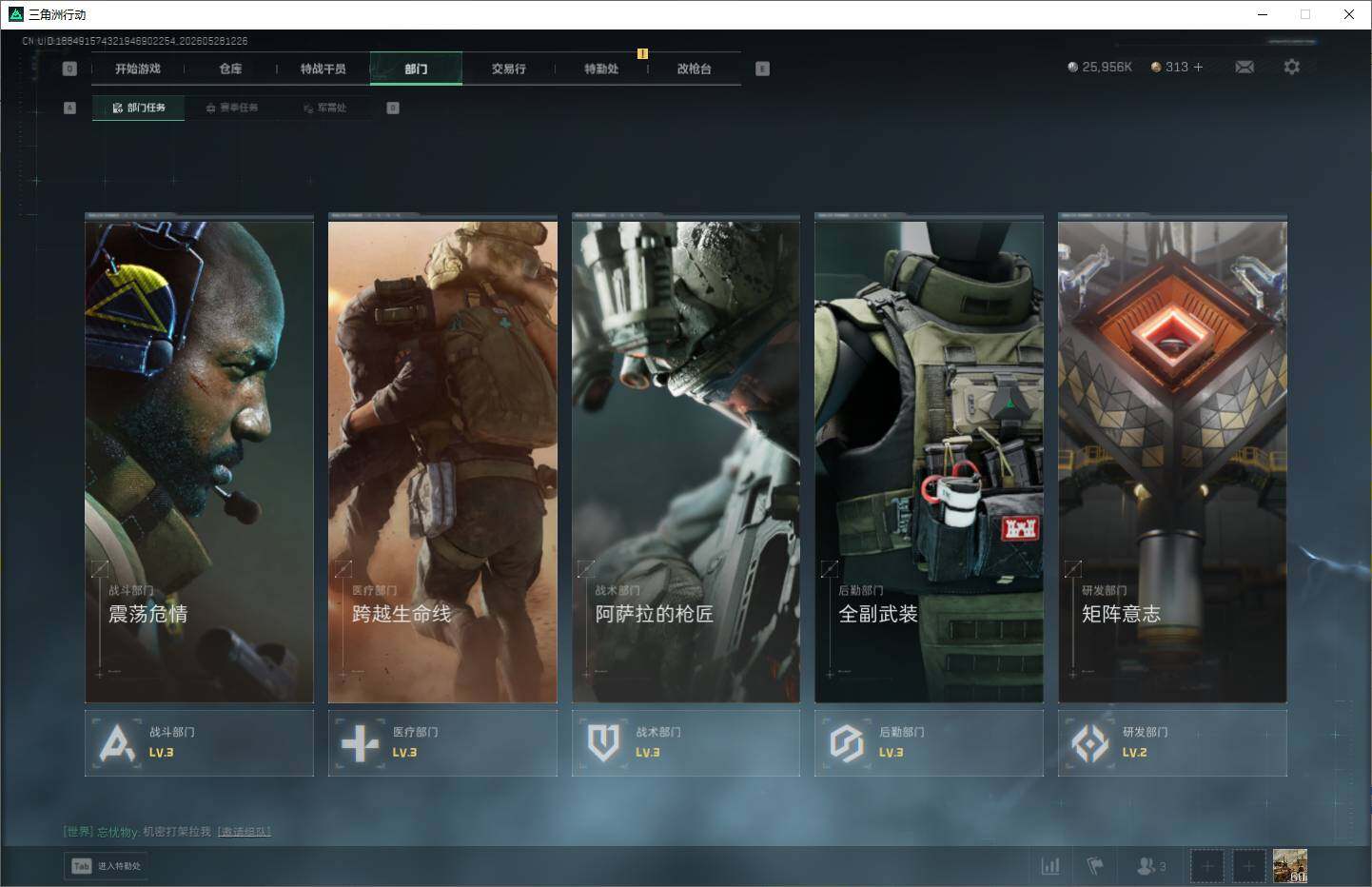This screenshot has height=887, width=1372.
Task: Open 研发部门 LV.2 department panel
Action: 1172,742
